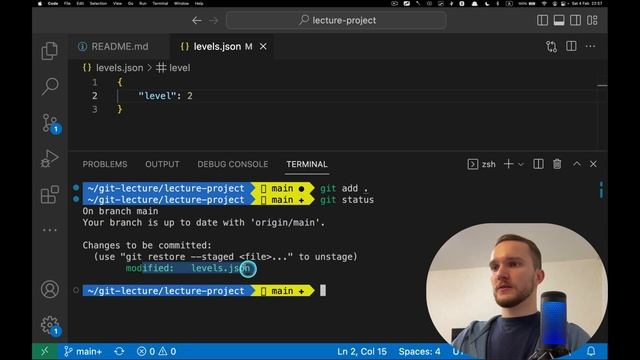Viewport: 640px width, 360px height.
Task: Open Source Control view with one pending change
Action: 51,123
